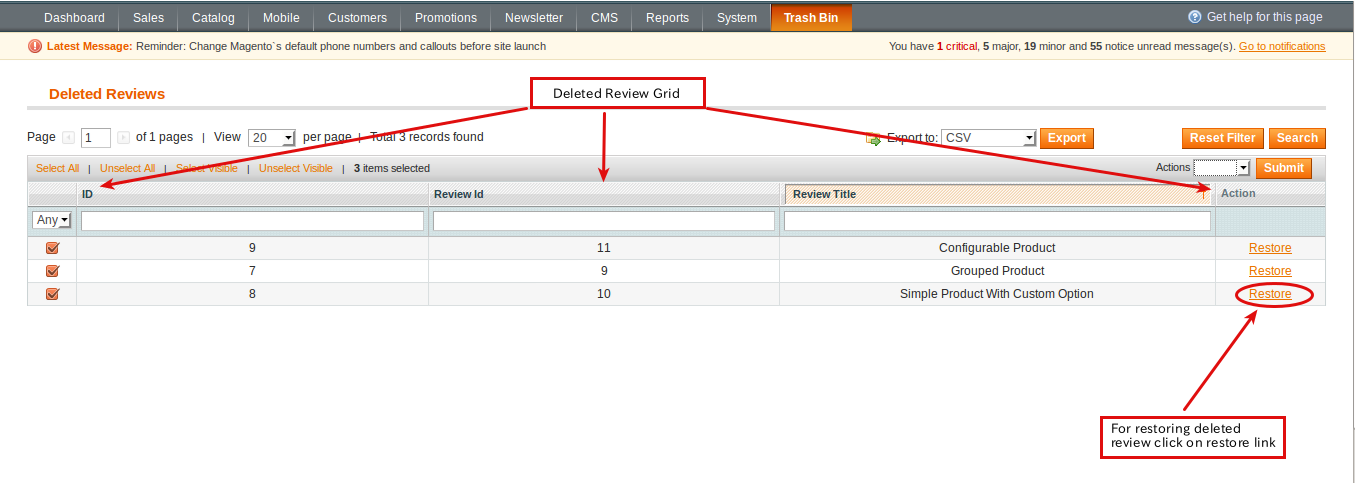Click the Configurable Product title cell

tap(997, 248)
